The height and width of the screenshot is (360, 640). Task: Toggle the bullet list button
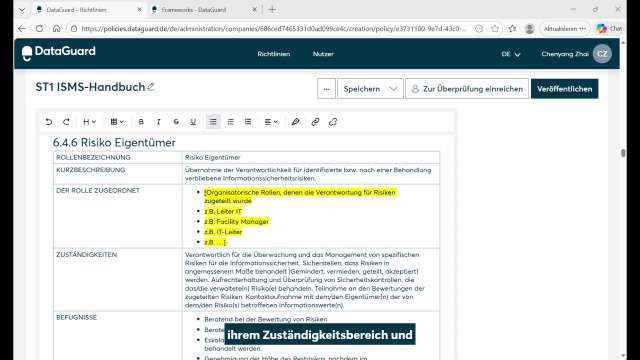click(248, 122)
